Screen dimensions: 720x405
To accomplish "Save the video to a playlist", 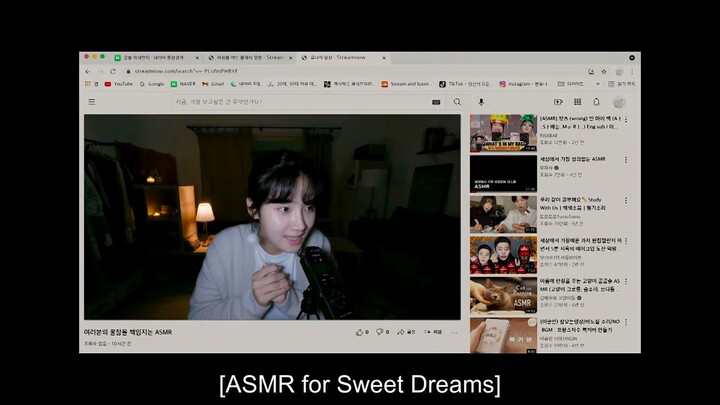I will [433, 332].
